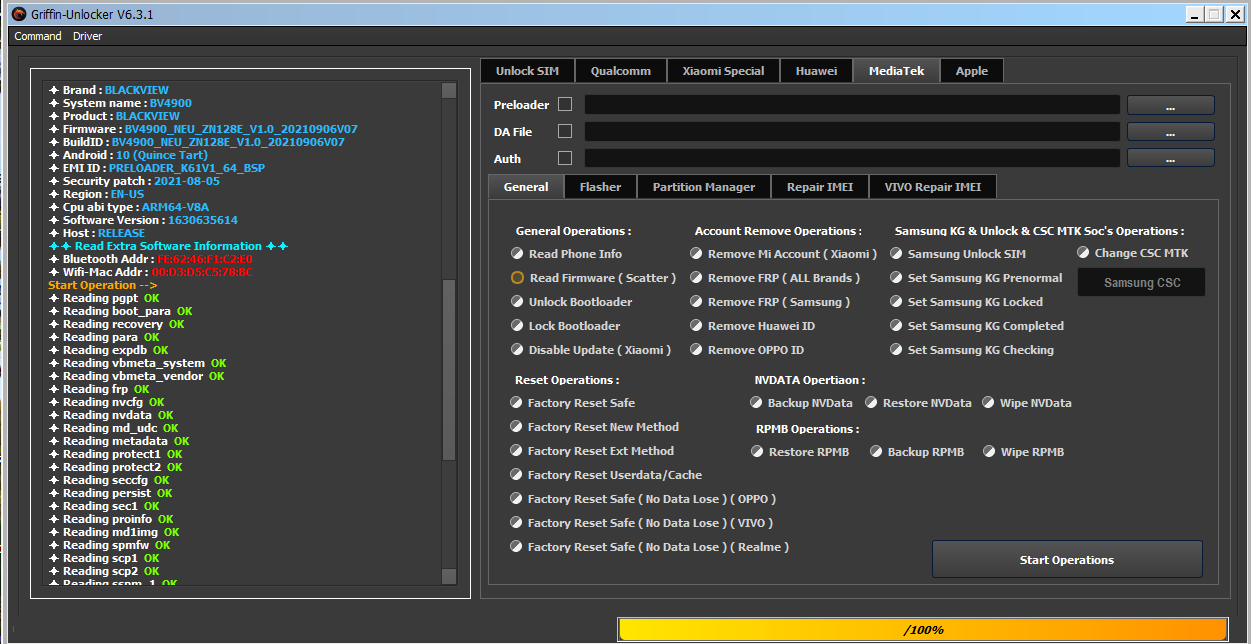Image resolution: width=1251 pixels, height=644 pixels.
Task: Select Read Firmware ( Scatter ) option
Action: point(518,278)
